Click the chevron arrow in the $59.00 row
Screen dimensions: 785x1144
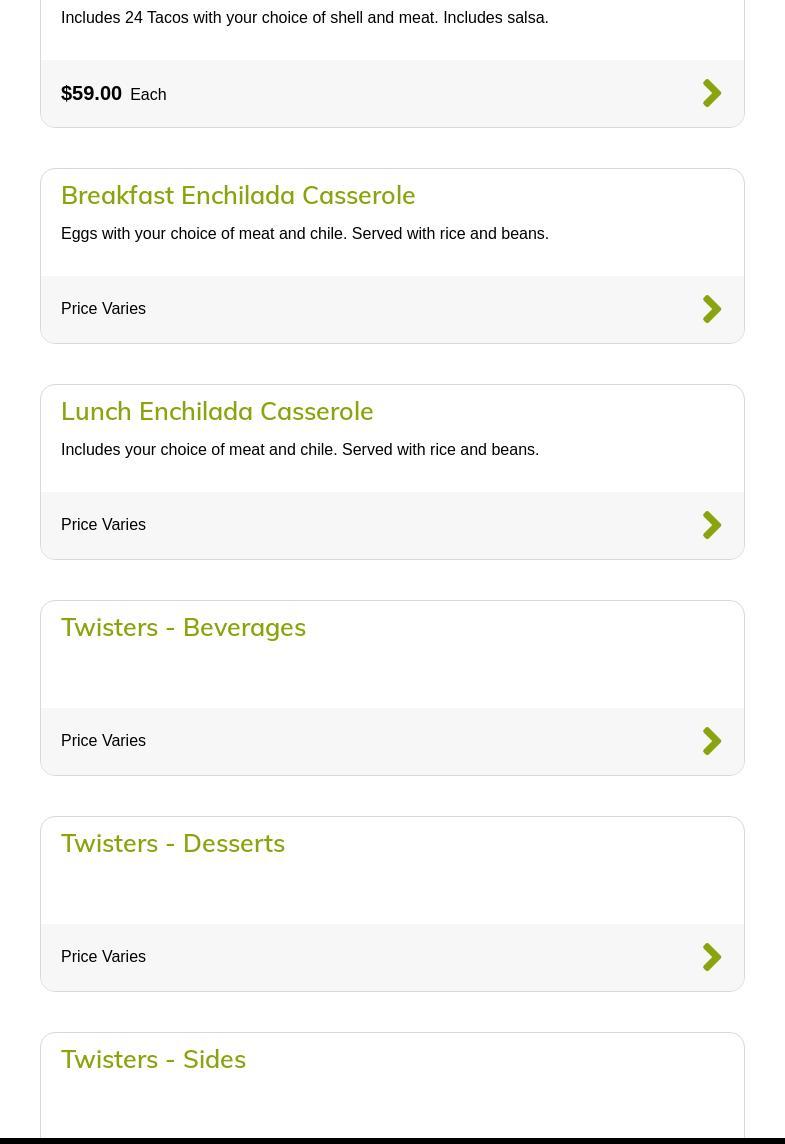tap(712, 93)
